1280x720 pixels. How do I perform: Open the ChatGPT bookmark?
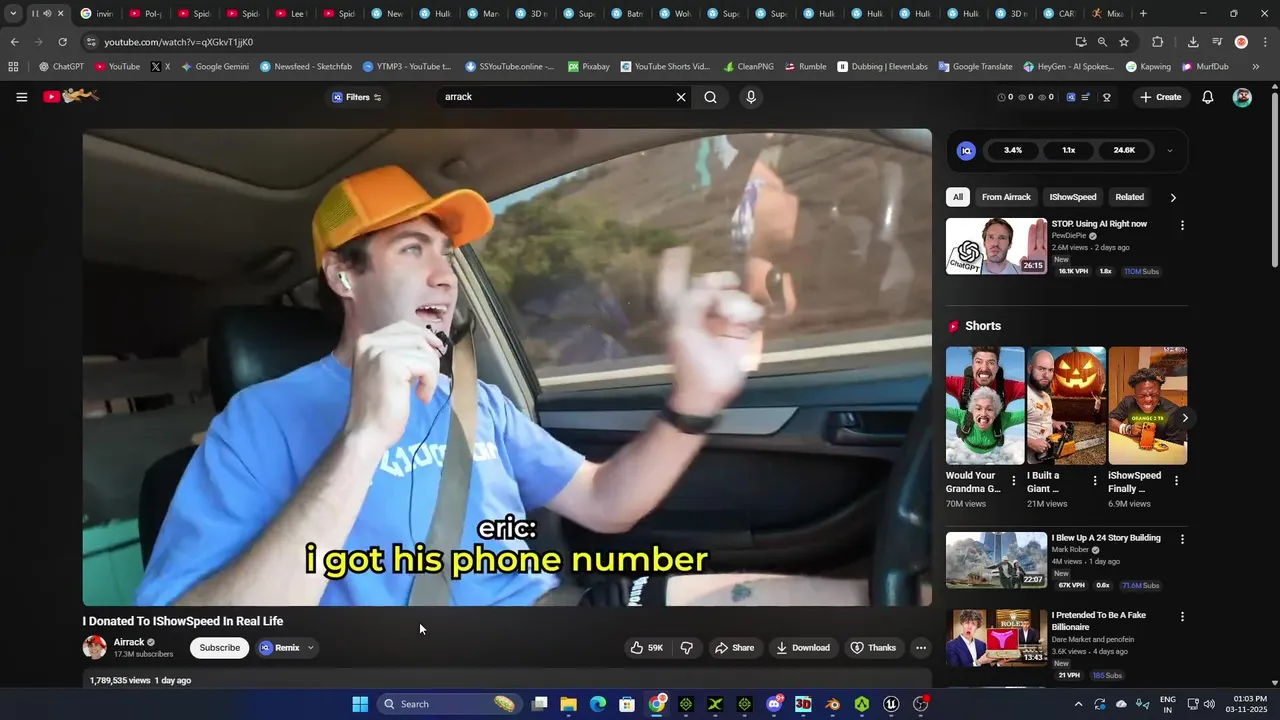pyautogui.click(x=61, y=67)
